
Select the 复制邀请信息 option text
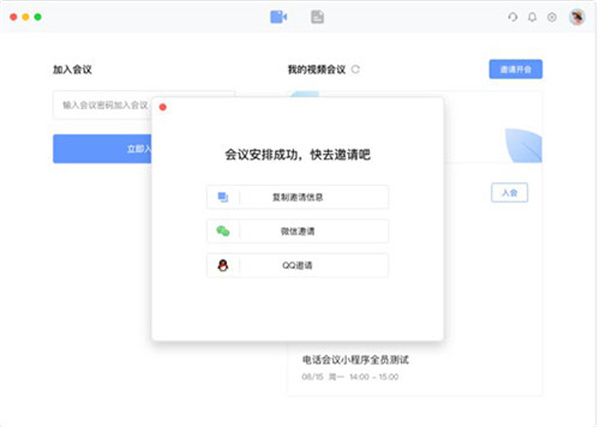(x=297, y=197)
